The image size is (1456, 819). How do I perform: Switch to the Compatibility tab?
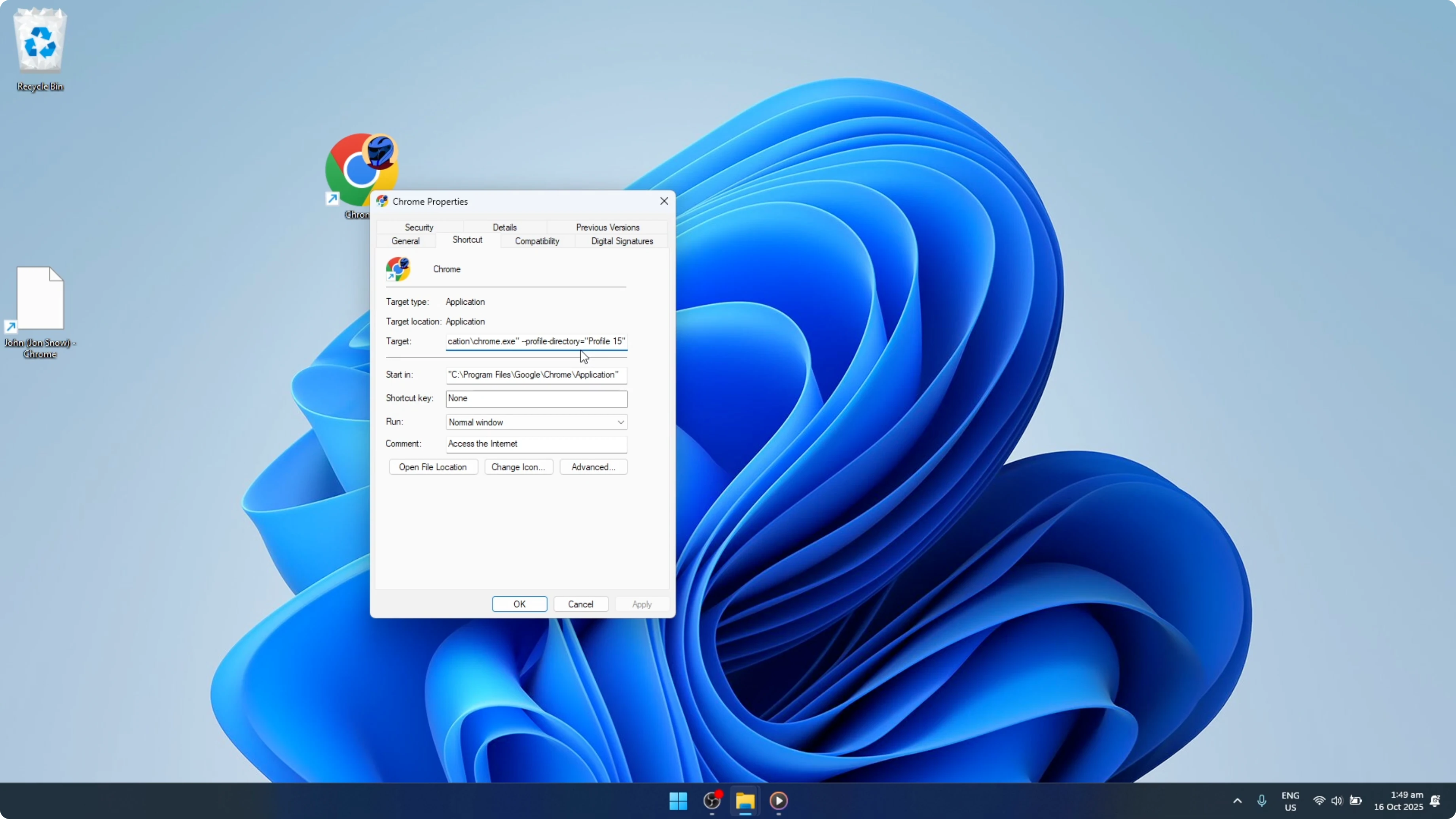pos(537,241)
